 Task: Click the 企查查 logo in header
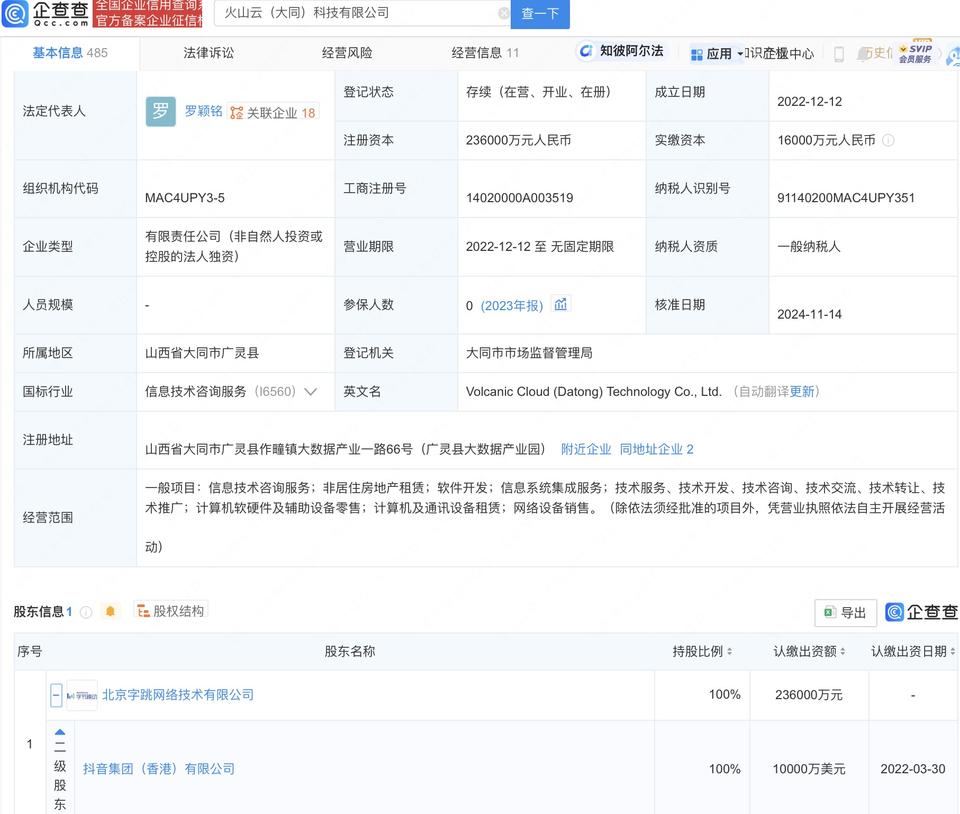pyautogui.click(x=45, y=13)
